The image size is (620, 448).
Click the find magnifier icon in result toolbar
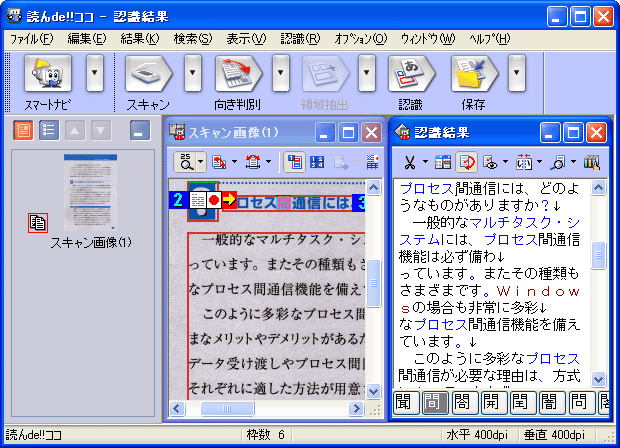[558, 162]
